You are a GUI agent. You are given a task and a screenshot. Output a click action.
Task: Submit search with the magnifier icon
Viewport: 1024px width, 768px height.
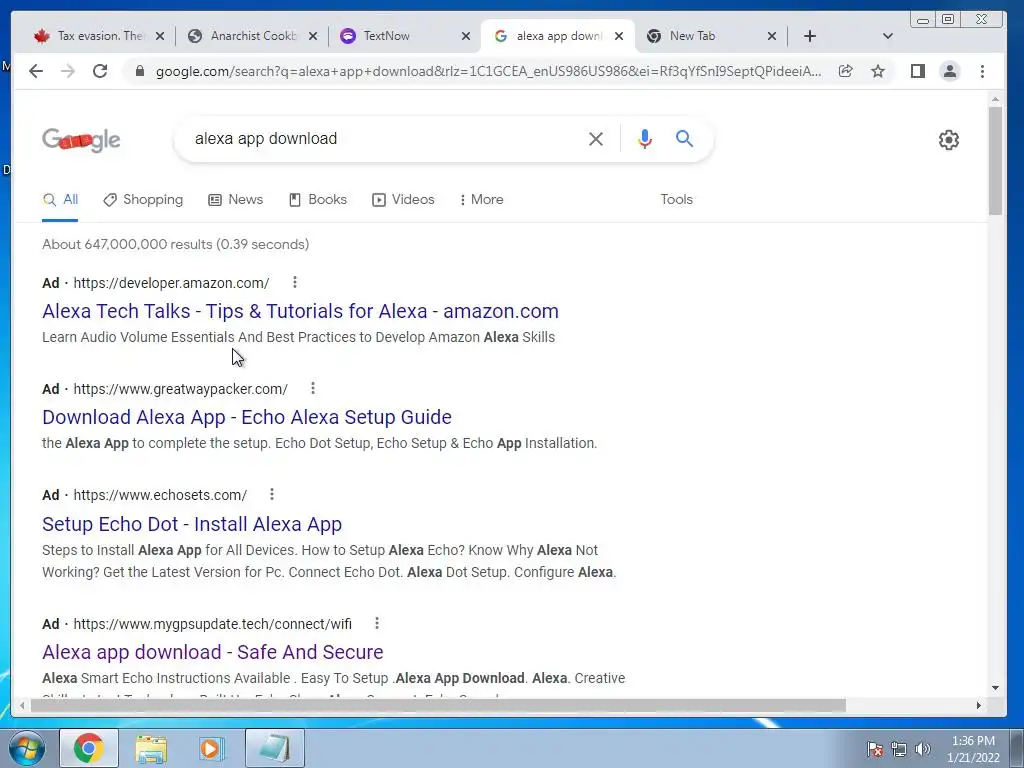pyautogui.click(x=684, y=138)
